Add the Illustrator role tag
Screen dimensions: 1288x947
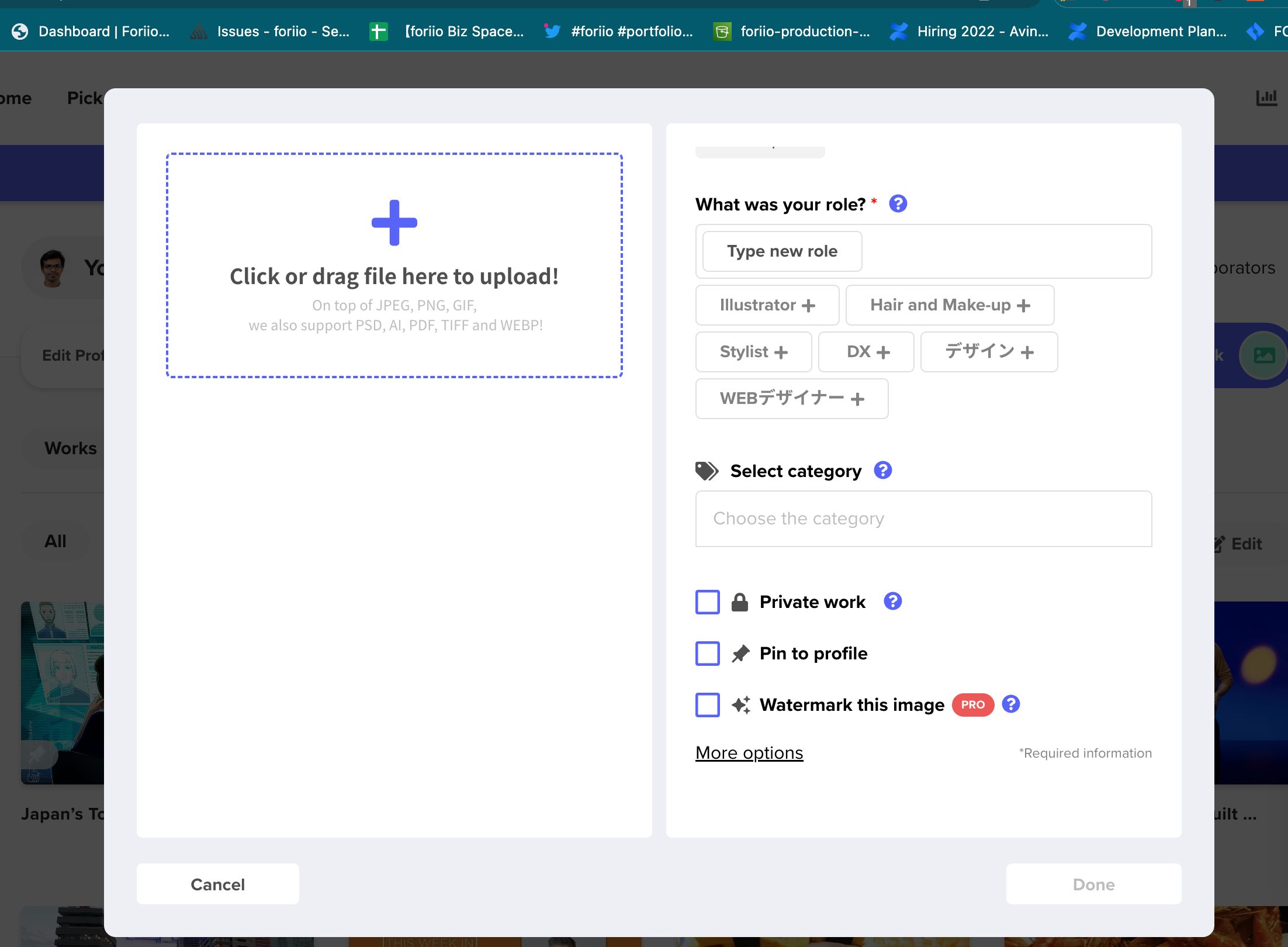click(x=767, y=305)
